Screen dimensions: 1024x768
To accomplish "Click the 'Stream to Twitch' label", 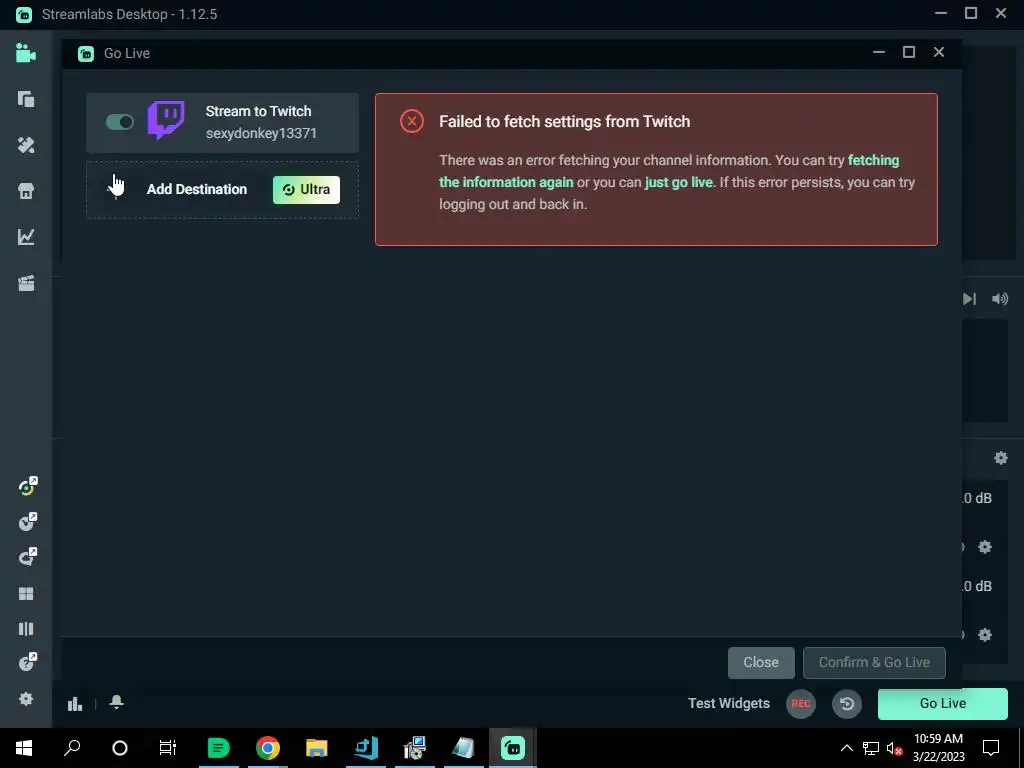I will pyautogui.click(x=258, y=112).
